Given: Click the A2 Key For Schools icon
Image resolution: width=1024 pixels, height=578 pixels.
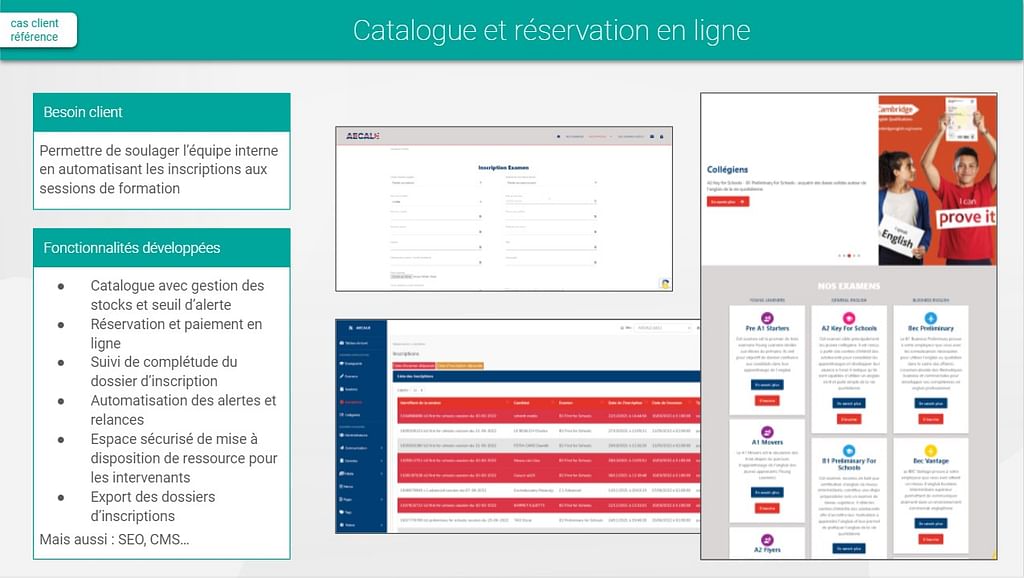Looking at the screenshot, I should point(848,317).
